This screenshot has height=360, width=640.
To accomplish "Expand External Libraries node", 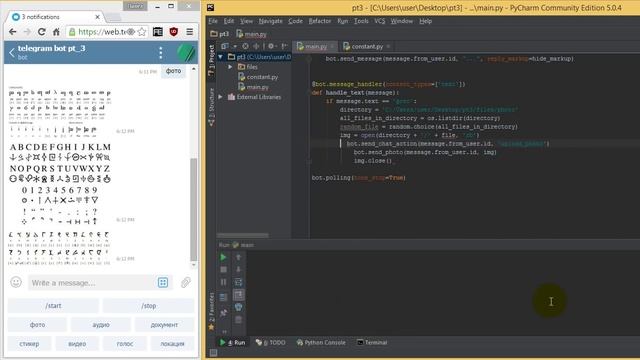I will click(221, 97).
